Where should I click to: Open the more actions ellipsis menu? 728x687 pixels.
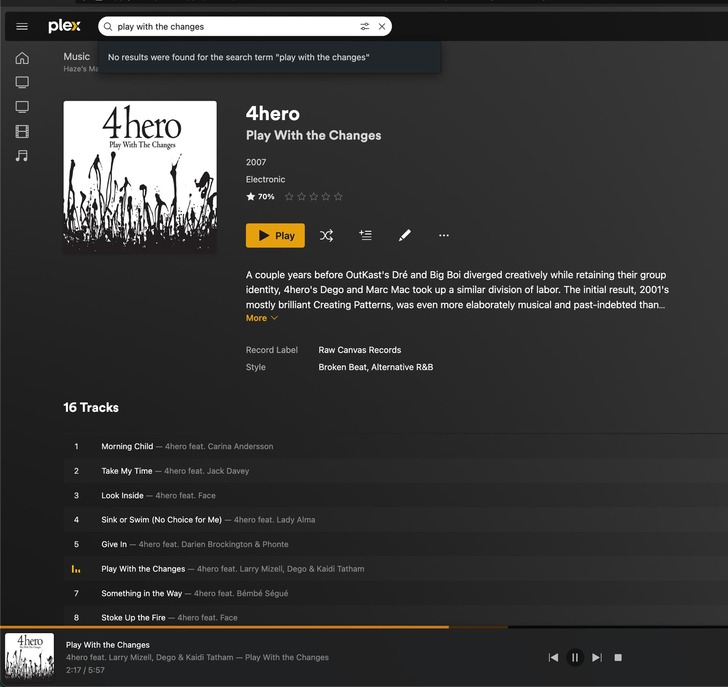[444, 235]
